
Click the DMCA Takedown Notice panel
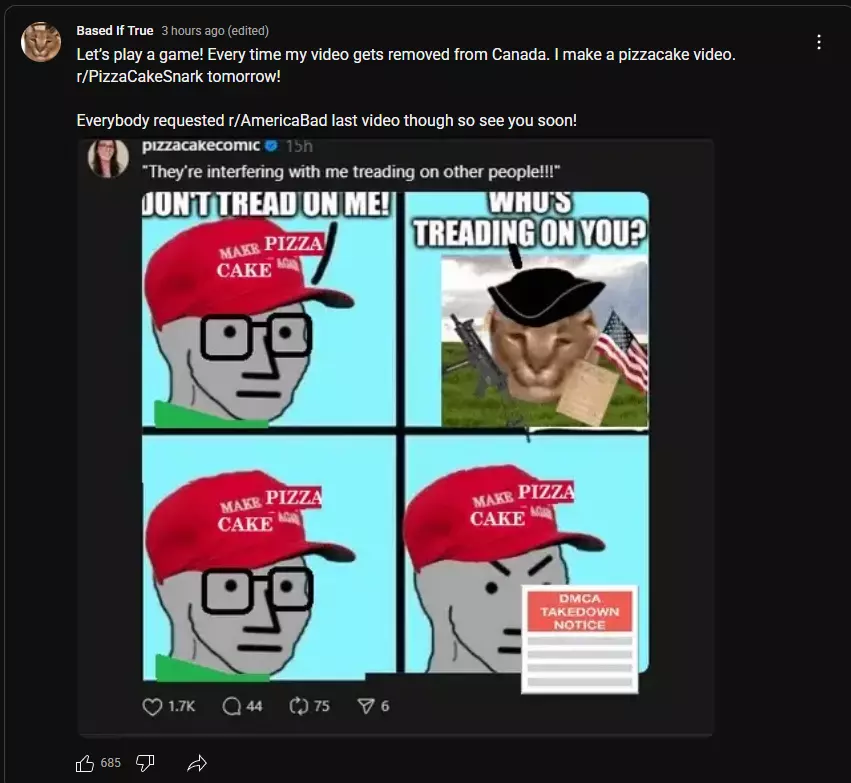(580, 639)
